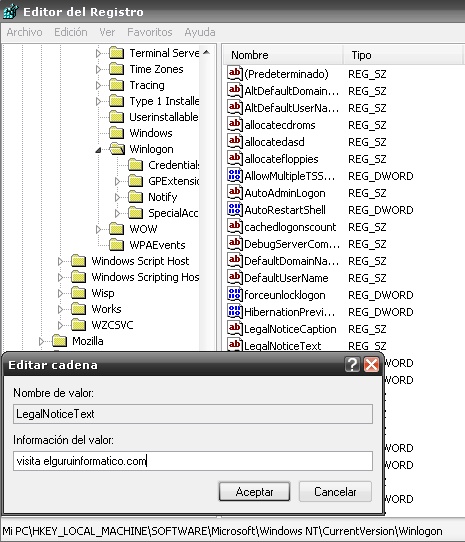This screenshot has width=465, height=542.
Task: Click the Cancelar button
Action: point(335,492)
